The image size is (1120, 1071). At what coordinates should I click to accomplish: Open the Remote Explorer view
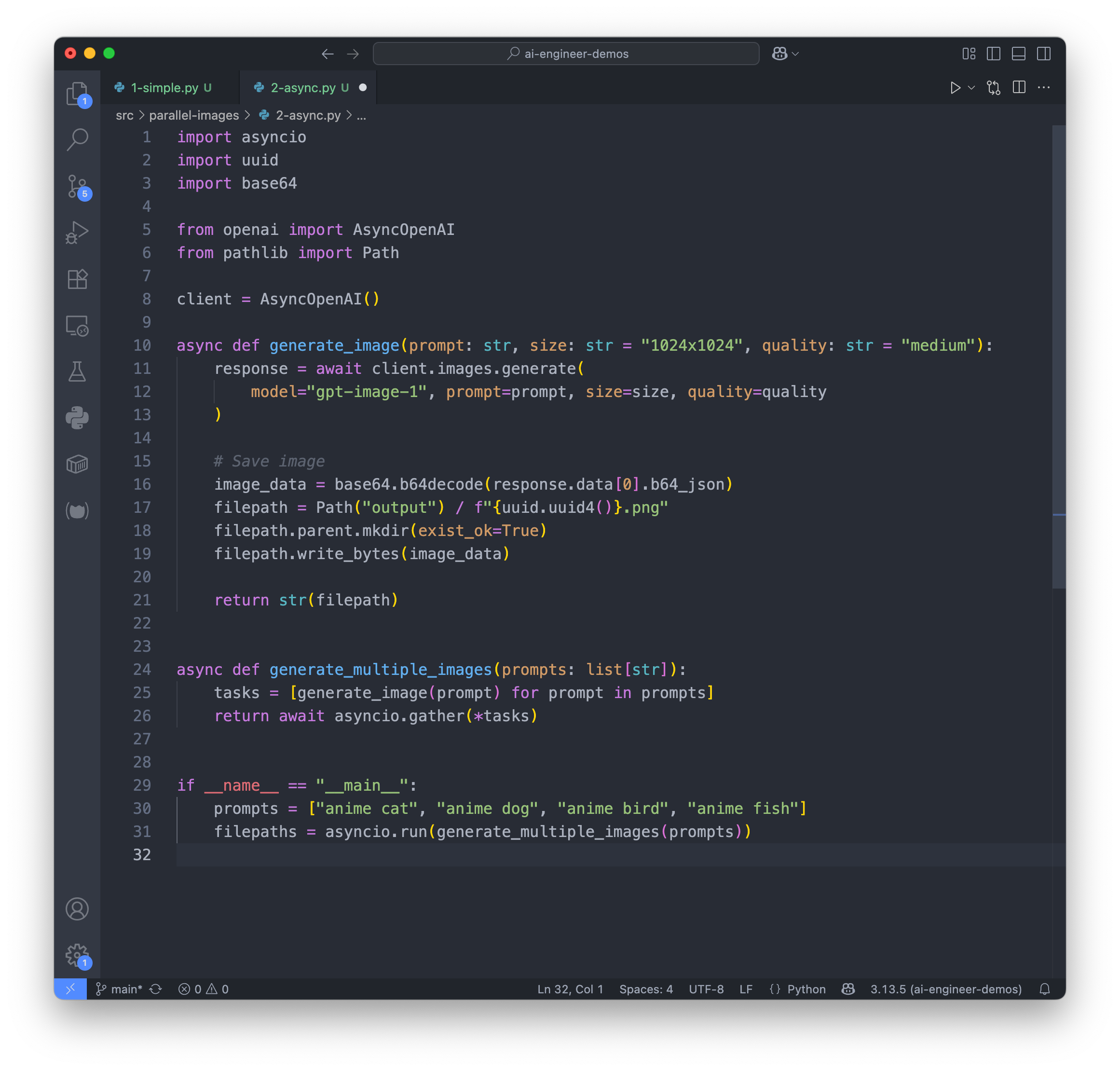coord(77,326)
